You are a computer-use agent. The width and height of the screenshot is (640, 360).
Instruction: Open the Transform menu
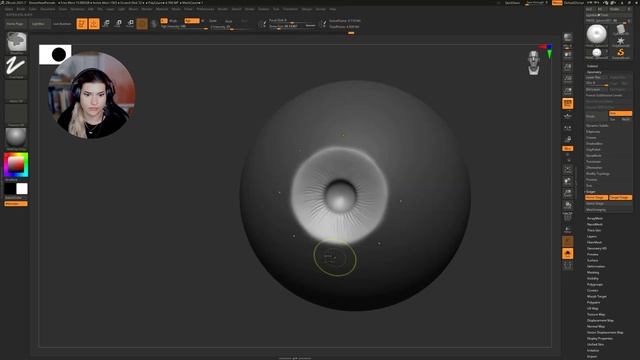tap(290, 9)
